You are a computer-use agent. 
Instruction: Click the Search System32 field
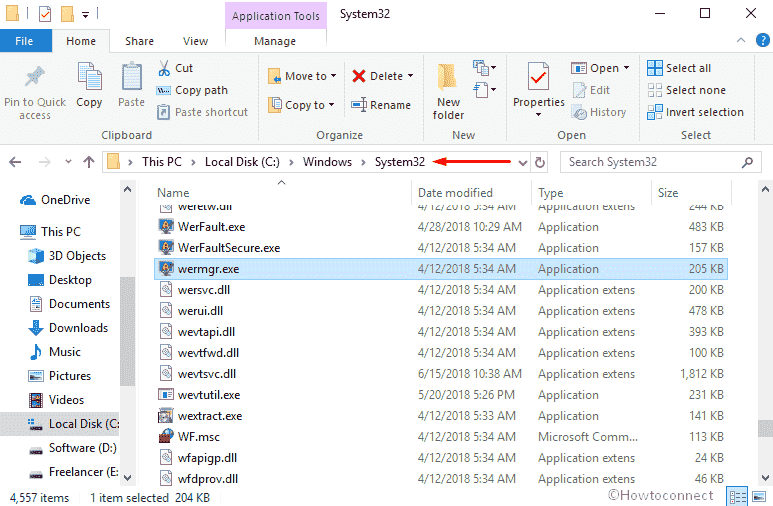[x=661, y=162]
